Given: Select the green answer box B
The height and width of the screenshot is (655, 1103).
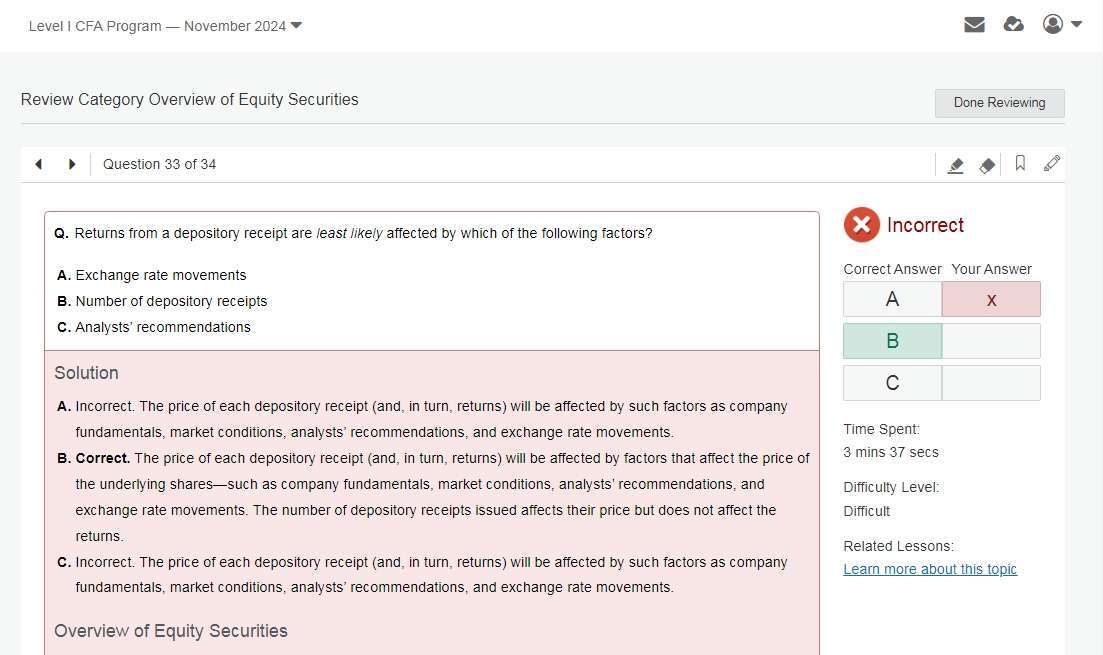Looking at the screenshot, I should [892, 341].
